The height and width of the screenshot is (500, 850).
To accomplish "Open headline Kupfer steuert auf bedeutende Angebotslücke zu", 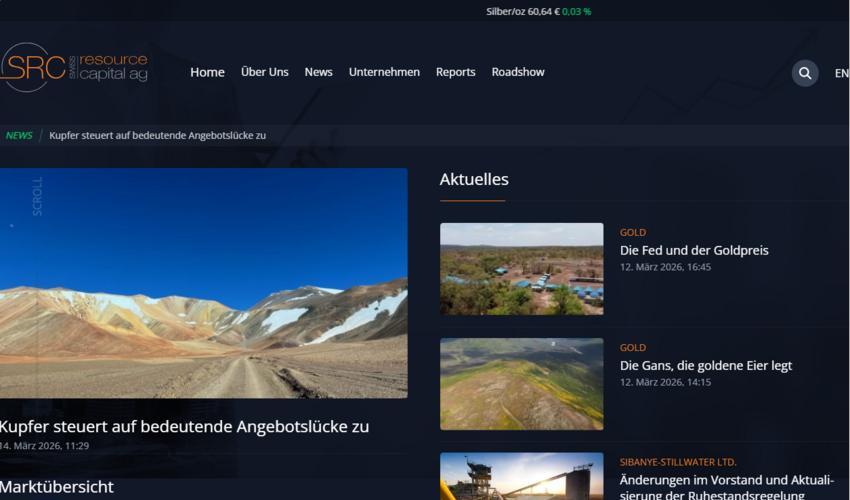I will click(x=184, y=427).
